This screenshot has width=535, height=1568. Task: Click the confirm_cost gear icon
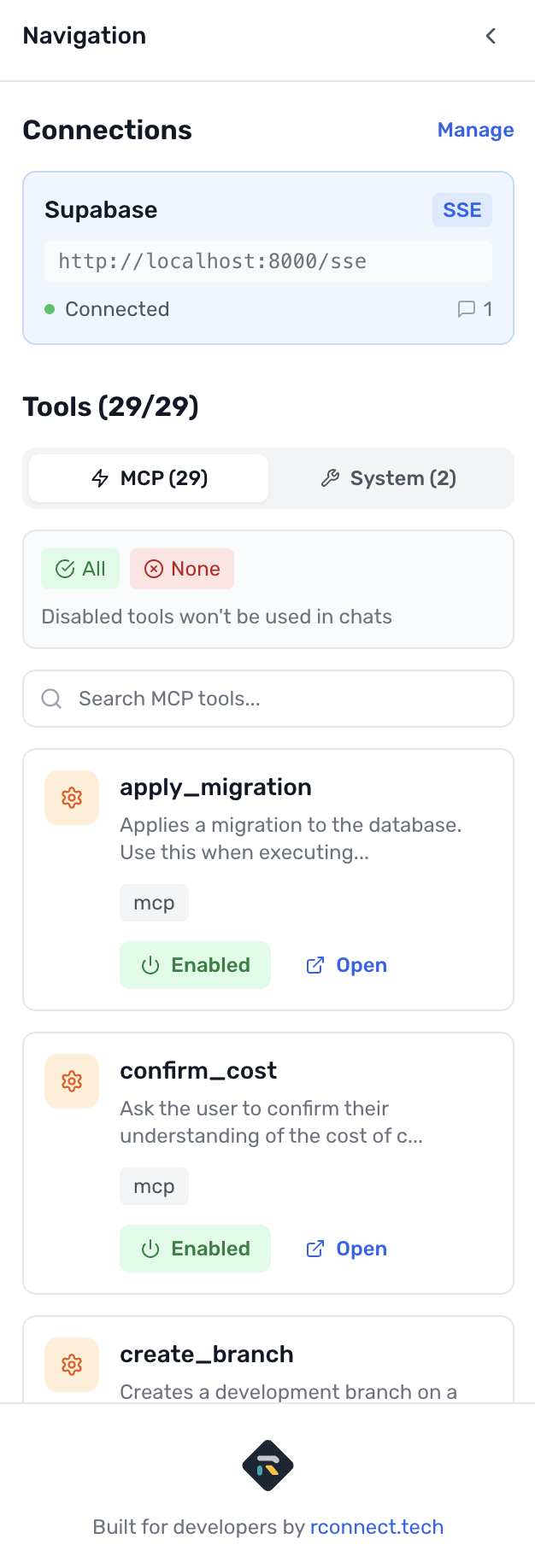[72, 1081]
